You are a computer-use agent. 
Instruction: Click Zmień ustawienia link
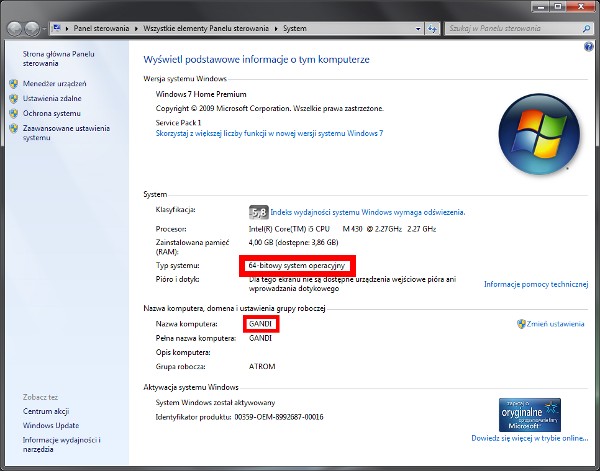pyautogui.click(x=556, y=324)
